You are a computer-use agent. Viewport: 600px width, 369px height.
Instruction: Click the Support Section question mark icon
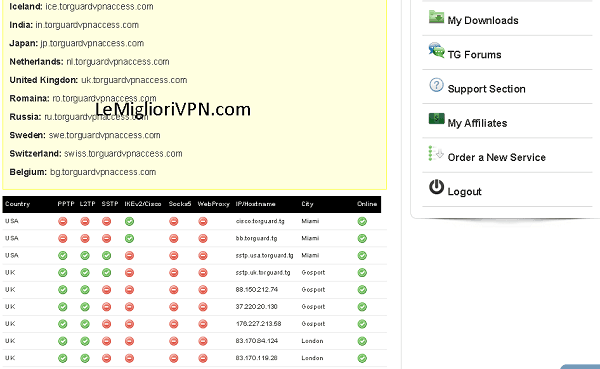point(436,85)
